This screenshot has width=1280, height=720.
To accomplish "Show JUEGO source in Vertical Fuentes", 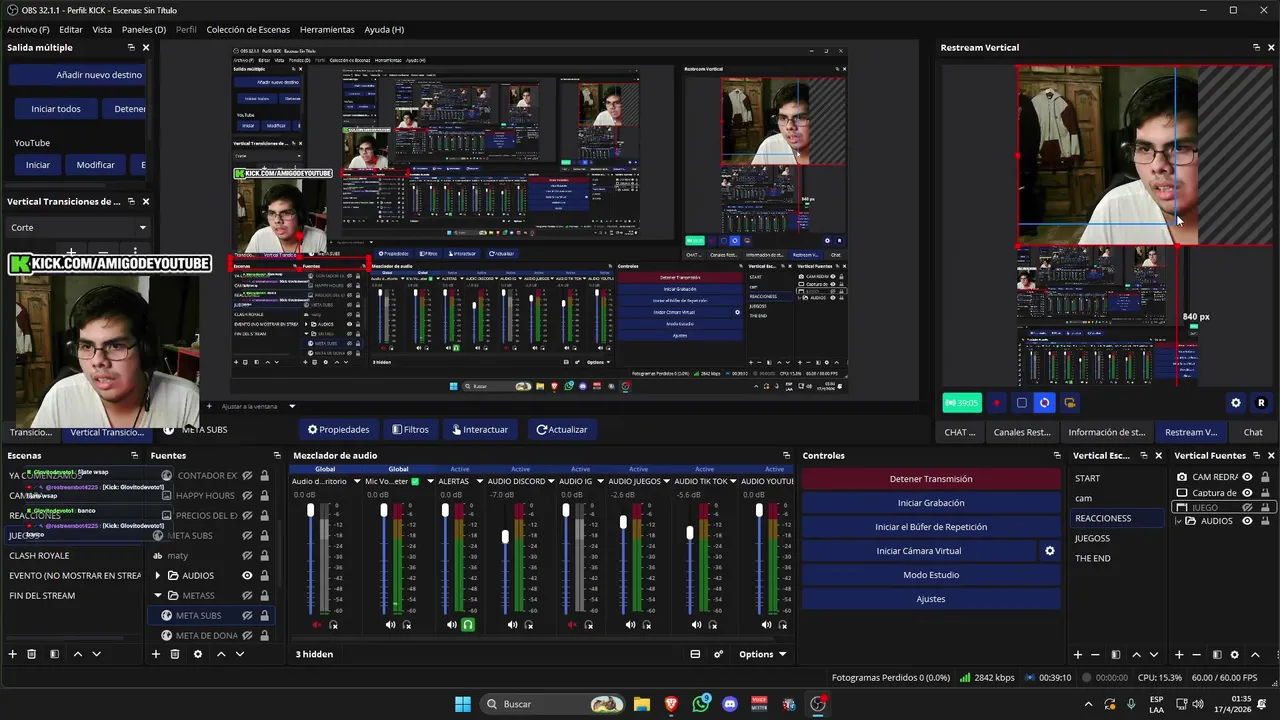I will [1247, 508].
